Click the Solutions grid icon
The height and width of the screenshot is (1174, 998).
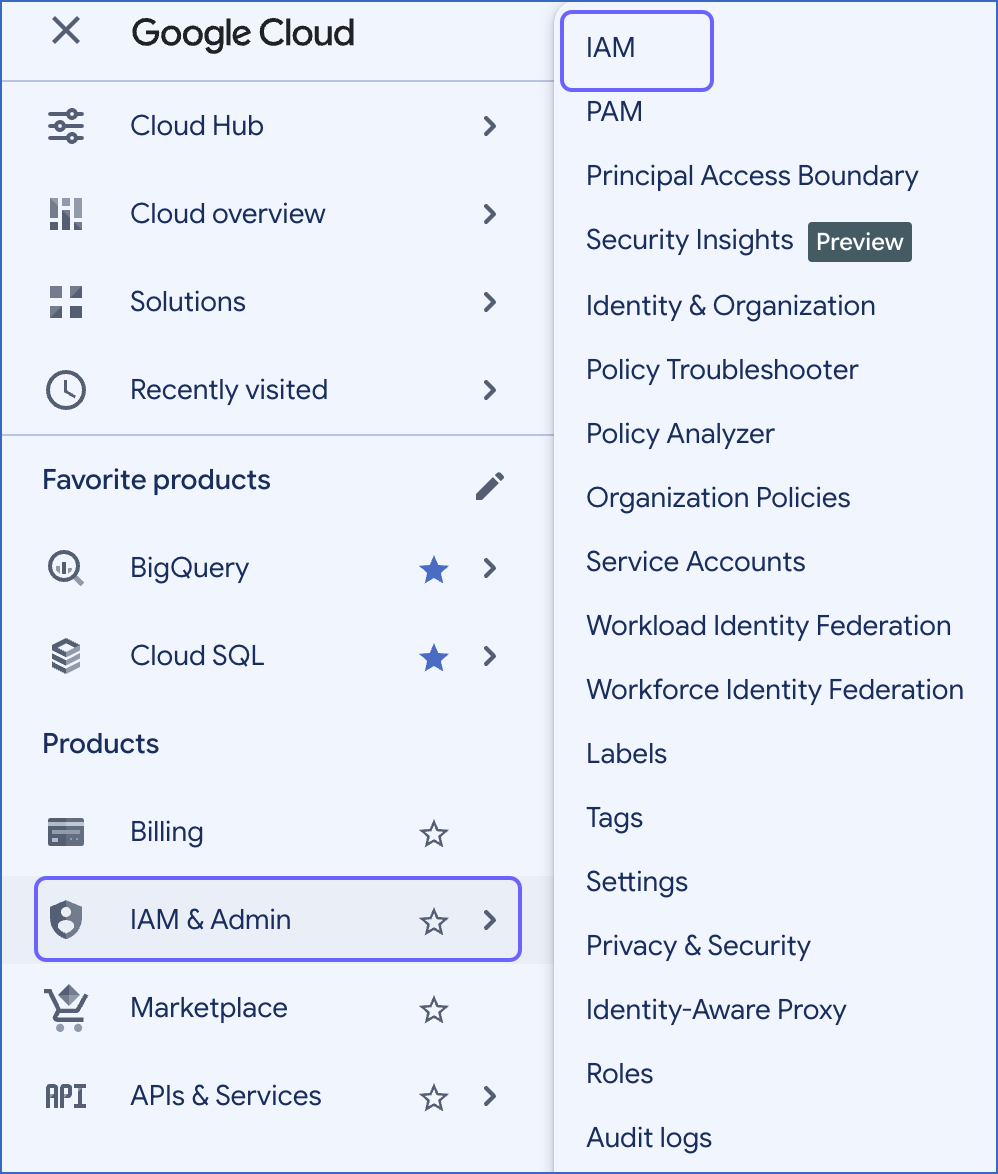pyautogui.click(x=66, y=302)
